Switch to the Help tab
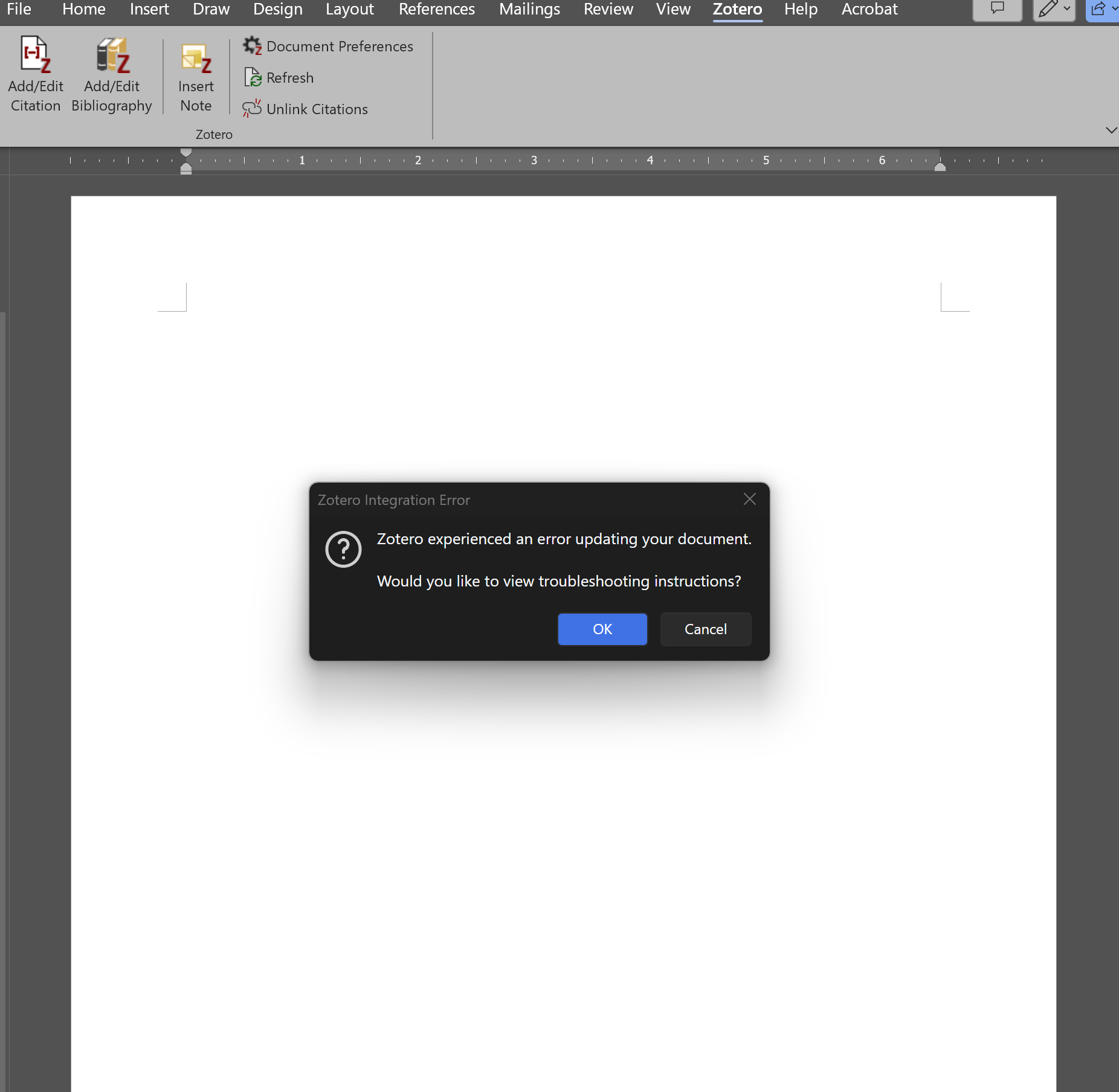This screenshot has height=1092, width=1119. 801,9
